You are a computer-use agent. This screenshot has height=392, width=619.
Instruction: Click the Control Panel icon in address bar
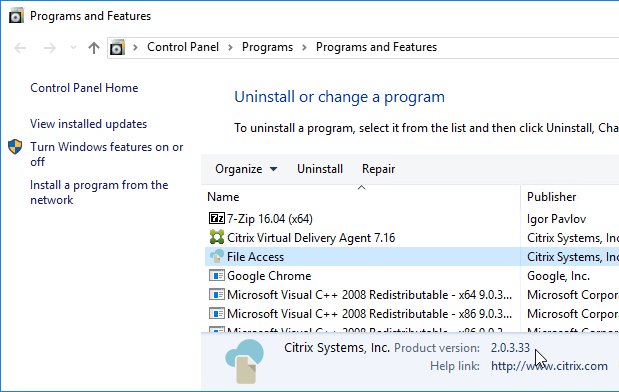[x=117, y=47]
